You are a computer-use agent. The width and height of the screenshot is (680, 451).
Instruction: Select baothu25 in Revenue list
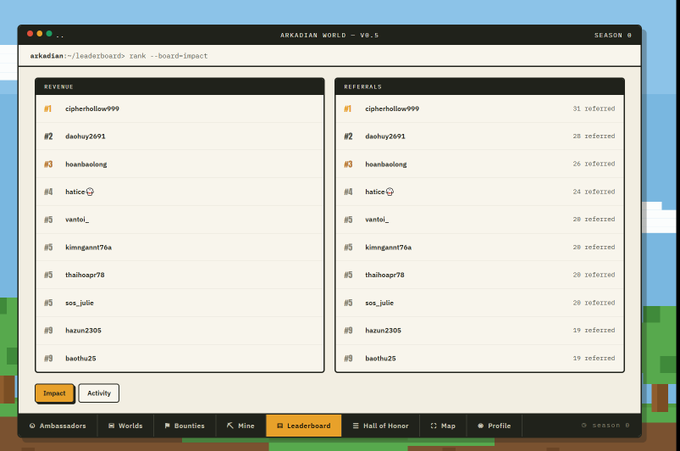point(180,358)
